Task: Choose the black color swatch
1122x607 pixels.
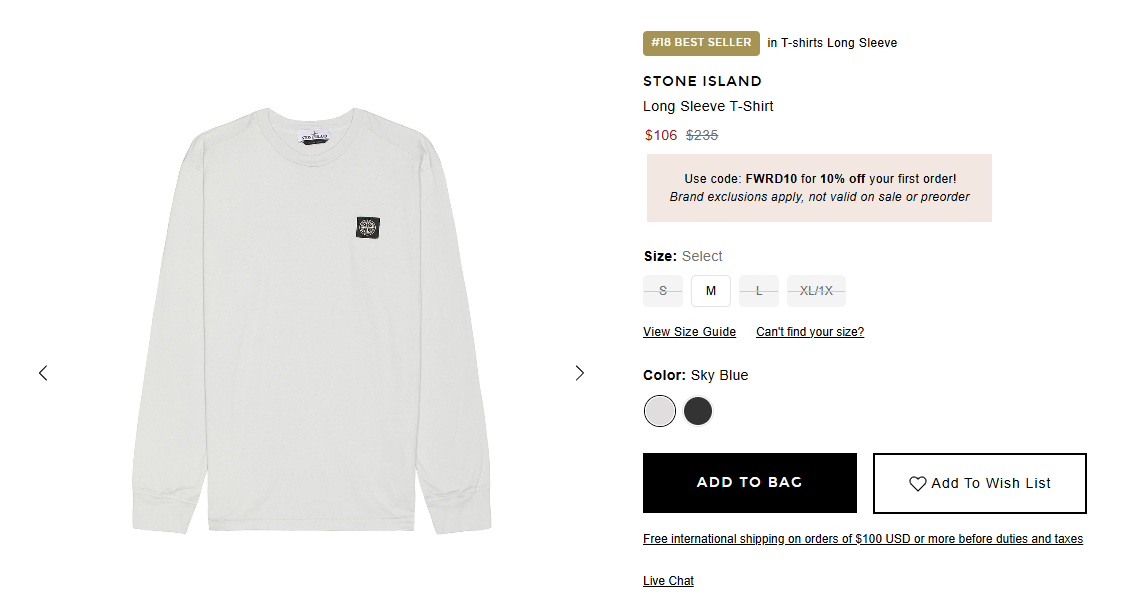Action: [x=698, y=411]
